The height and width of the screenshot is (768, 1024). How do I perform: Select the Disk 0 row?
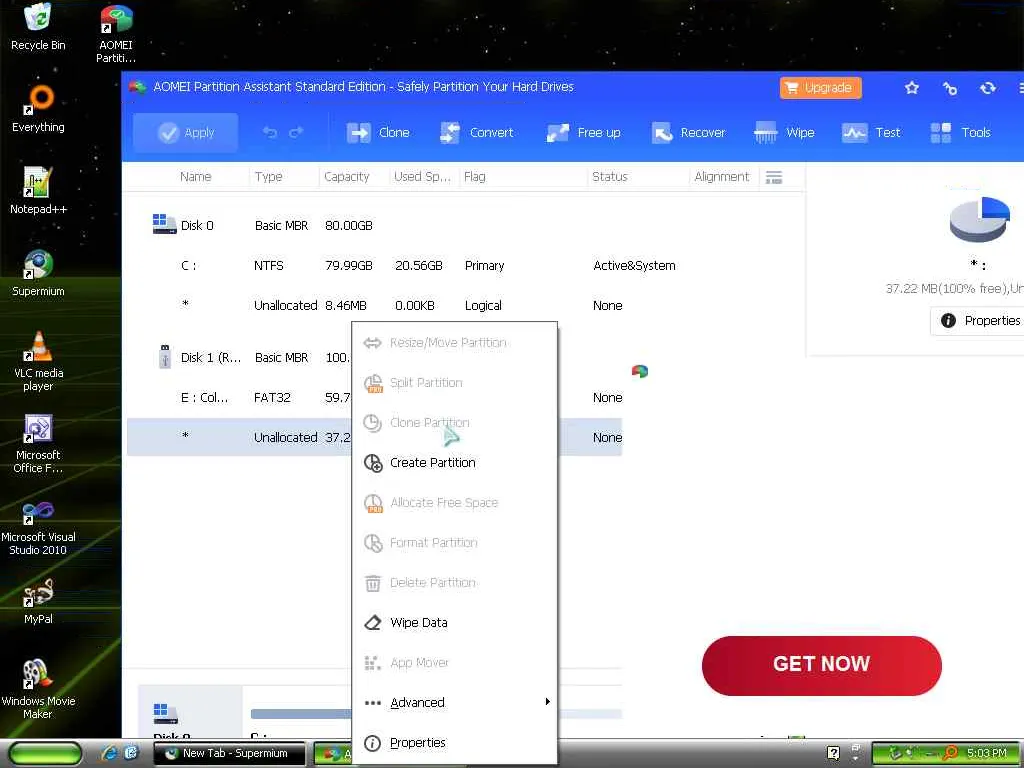374,225
